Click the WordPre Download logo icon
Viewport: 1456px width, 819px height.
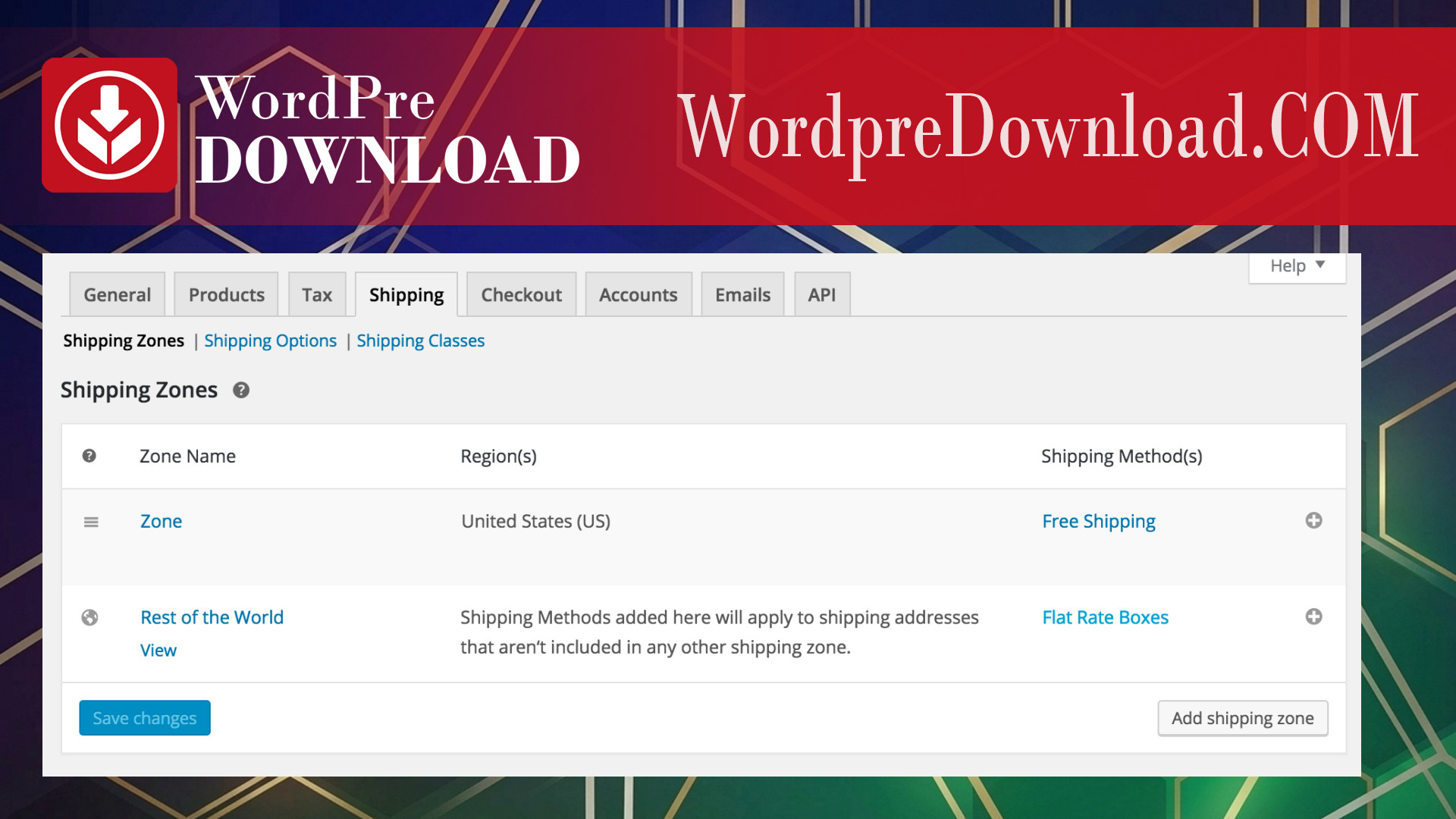(110, 125)
